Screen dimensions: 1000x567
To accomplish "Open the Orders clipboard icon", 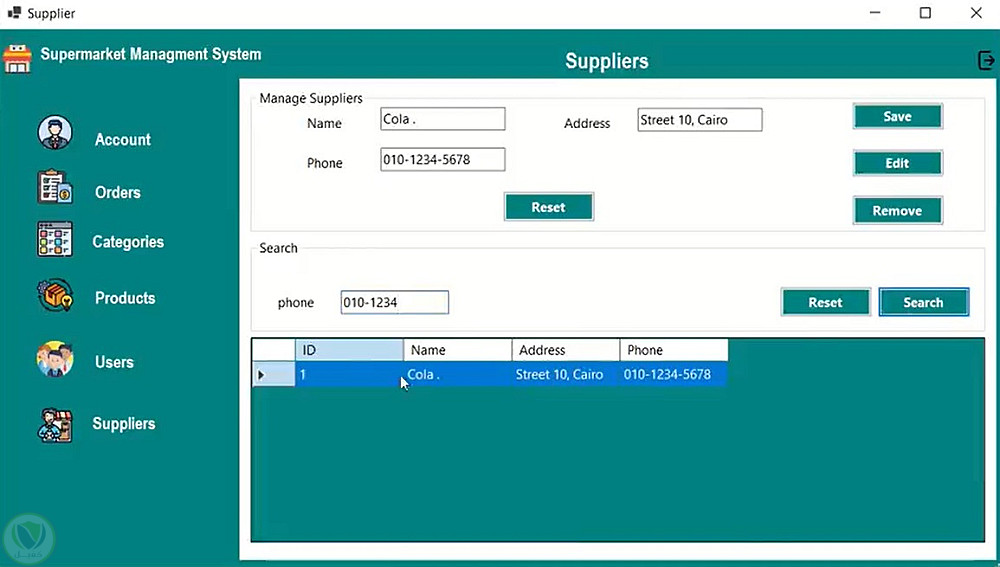I will tap(55, 188).
